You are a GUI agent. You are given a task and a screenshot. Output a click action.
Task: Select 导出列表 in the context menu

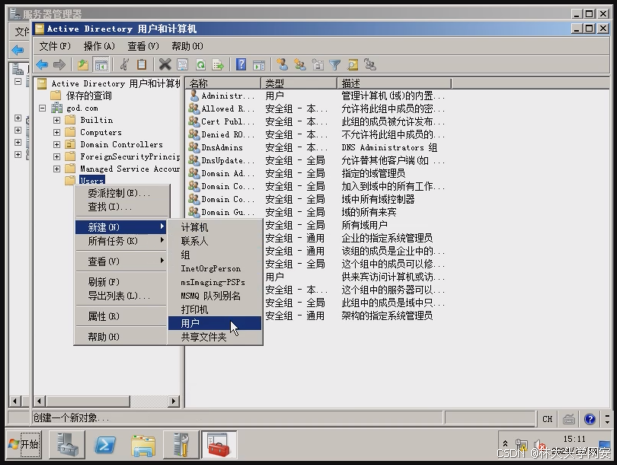tap(121, 295)
